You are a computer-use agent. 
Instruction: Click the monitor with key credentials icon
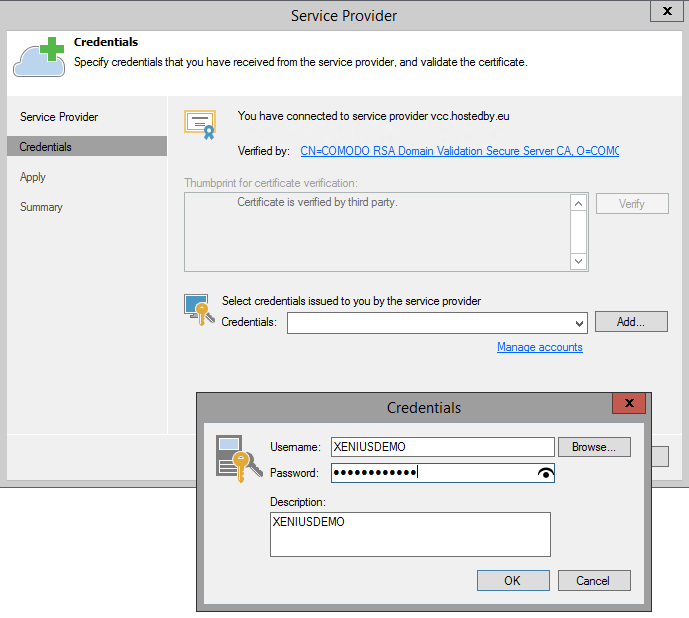click(x=199, y=310)
